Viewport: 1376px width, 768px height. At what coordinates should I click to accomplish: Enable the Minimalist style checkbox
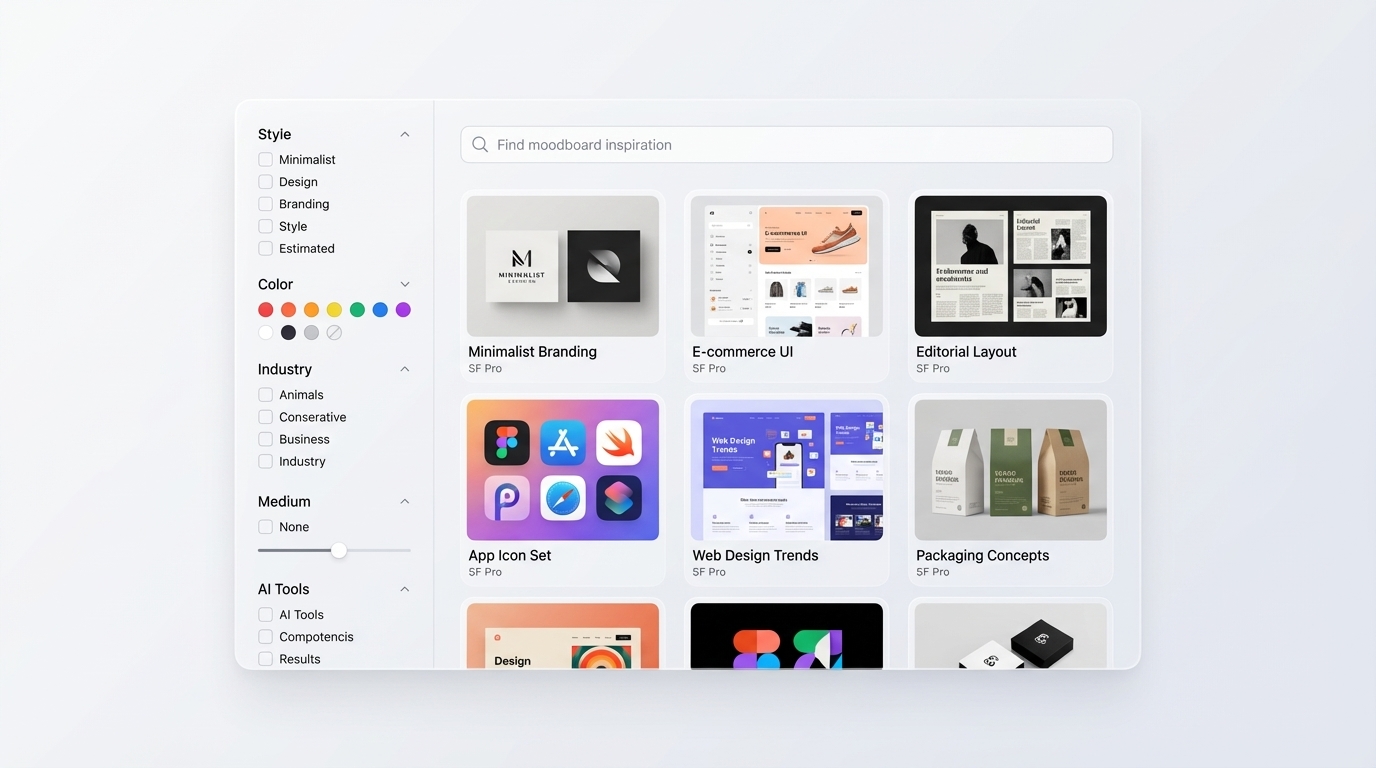click(265, 160)
